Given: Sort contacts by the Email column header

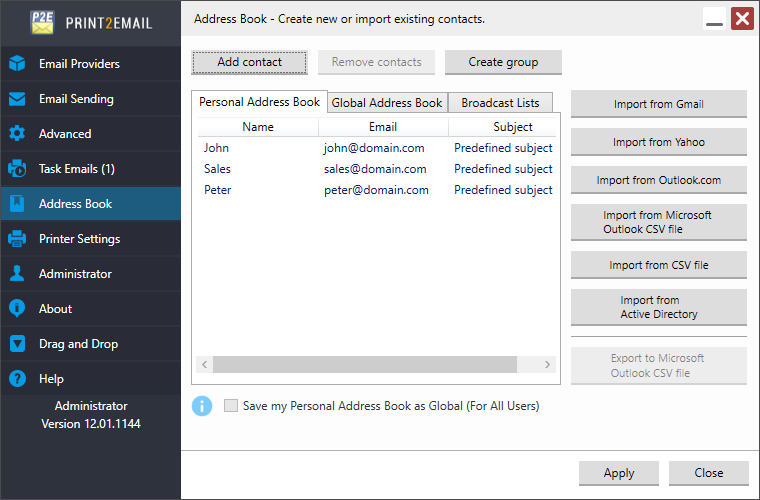Looking at the screenshot, I should click(x=383, y=127).
